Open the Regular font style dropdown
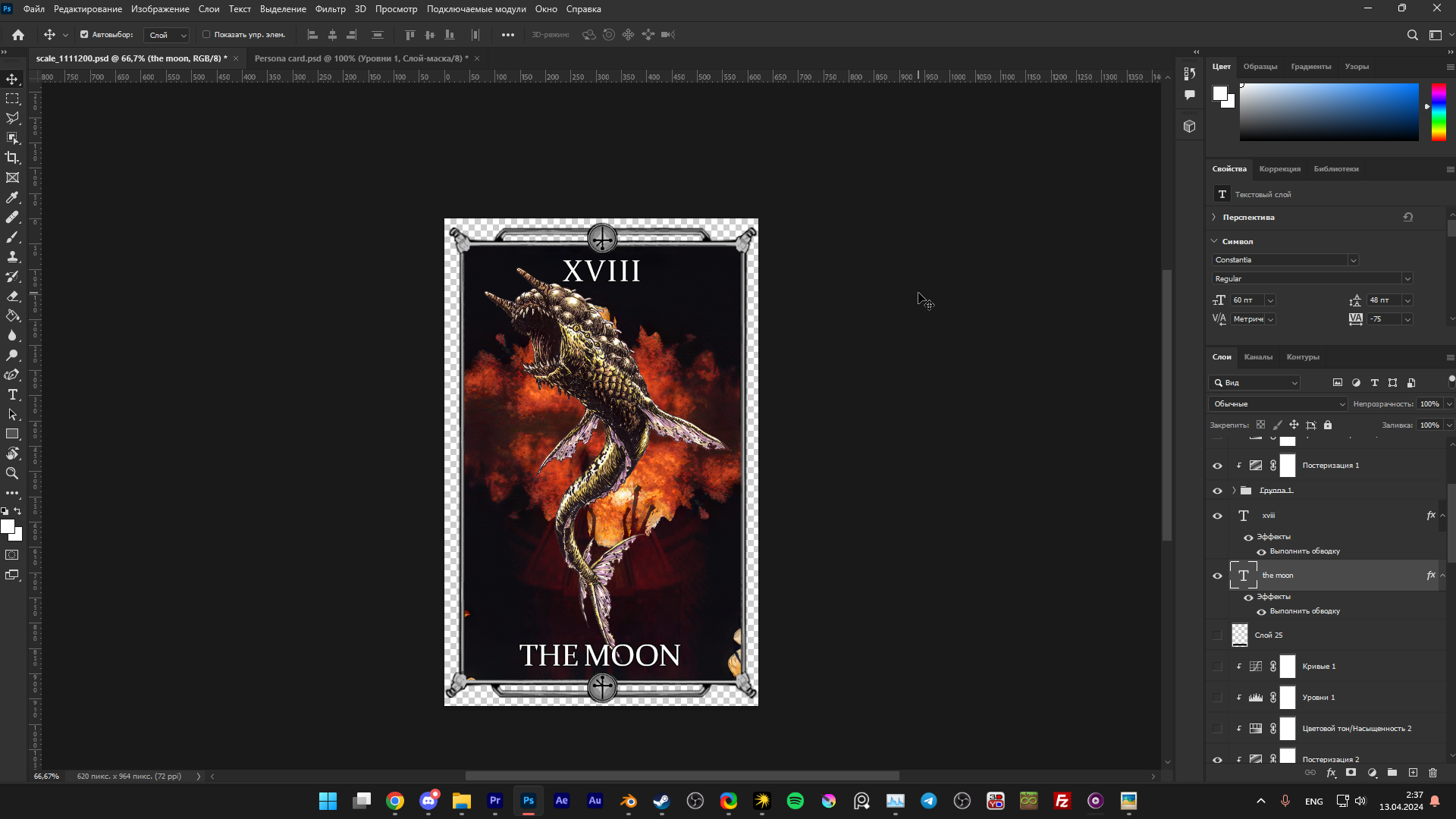Screen dimensions: 1456x819 tap(1407, 279)
